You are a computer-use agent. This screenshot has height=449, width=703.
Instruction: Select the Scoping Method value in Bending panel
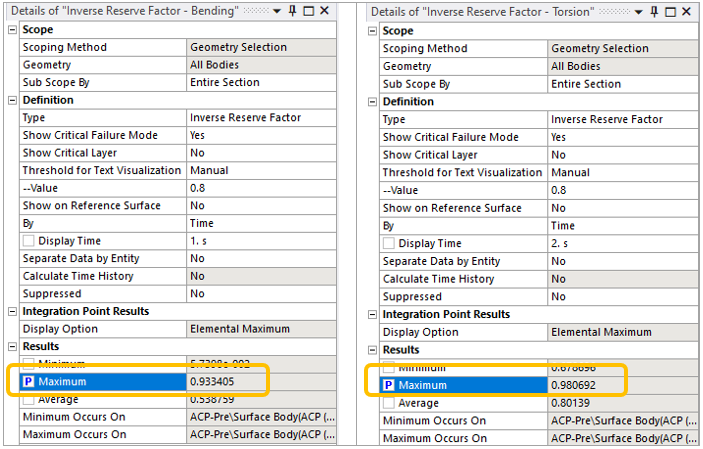[258, 47]
